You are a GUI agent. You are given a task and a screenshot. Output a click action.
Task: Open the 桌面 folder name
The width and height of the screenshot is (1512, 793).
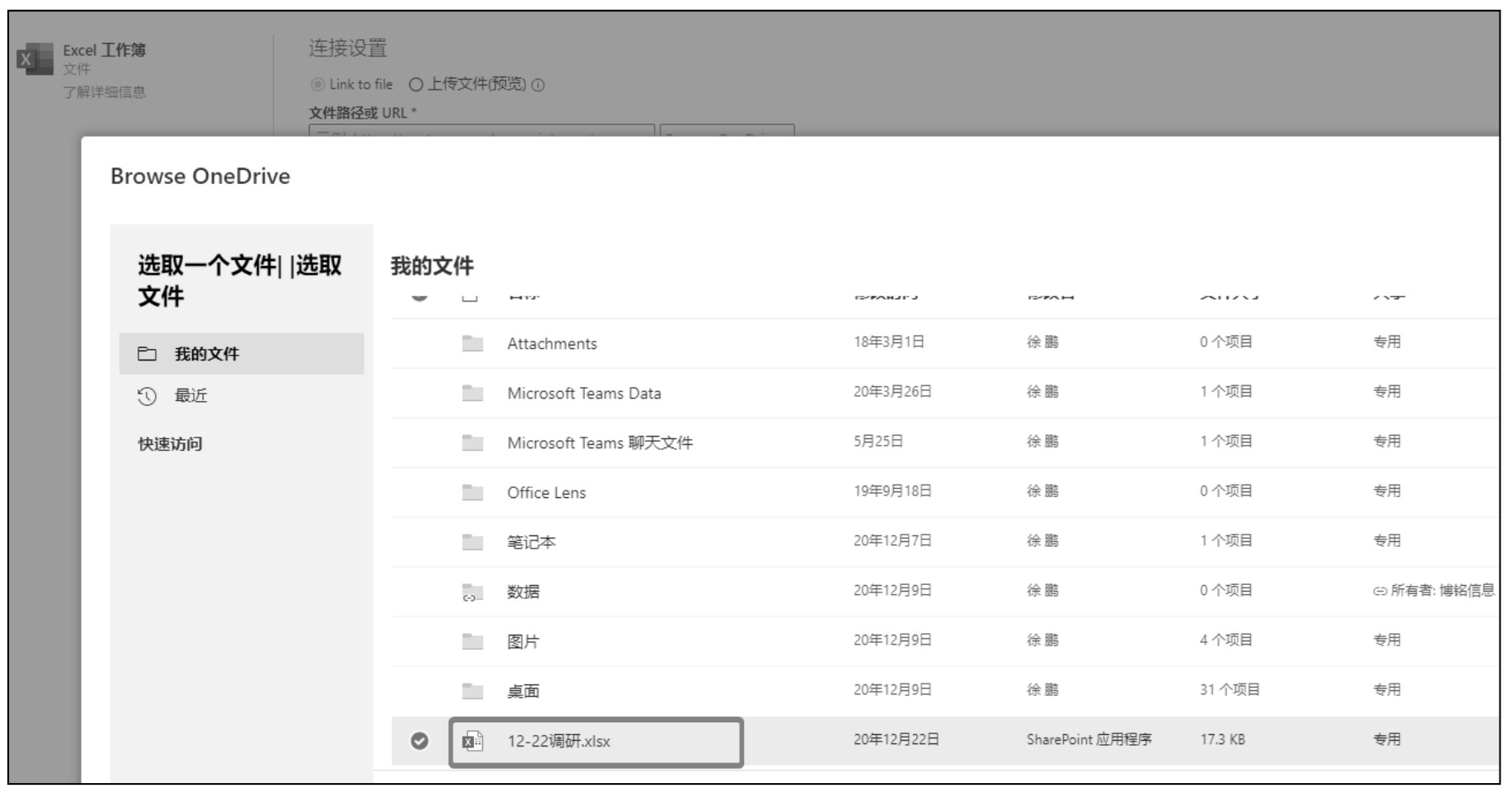pos(523,692)
